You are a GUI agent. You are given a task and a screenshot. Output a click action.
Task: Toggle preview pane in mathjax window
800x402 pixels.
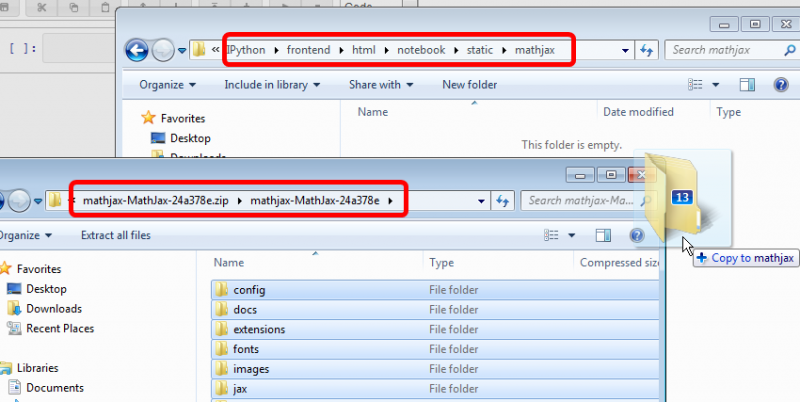pyautogui.click(x=747, y=85)
